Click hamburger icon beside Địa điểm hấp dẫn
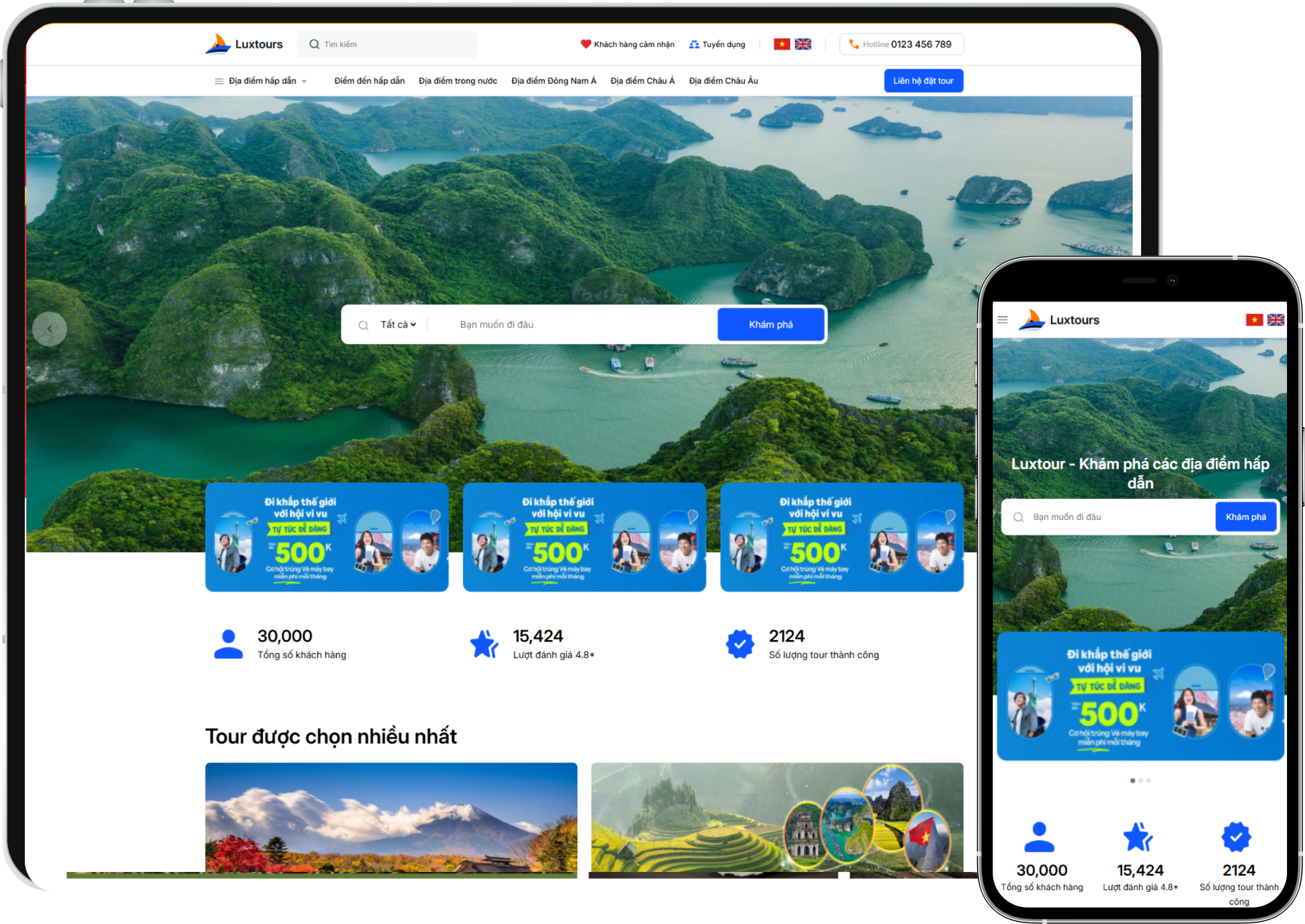This screenshot has width=1305, height=924. point(218,81)
